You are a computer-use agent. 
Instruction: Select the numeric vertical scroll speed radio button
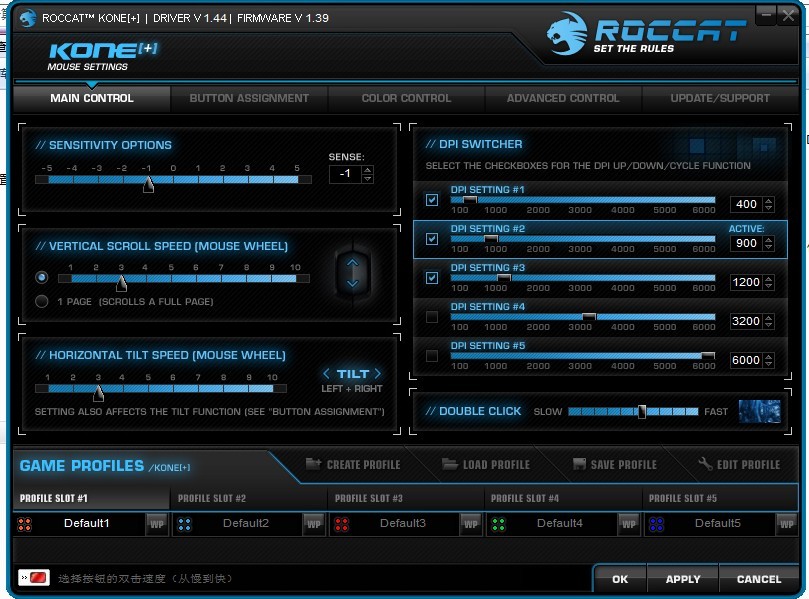coord(42,278)
